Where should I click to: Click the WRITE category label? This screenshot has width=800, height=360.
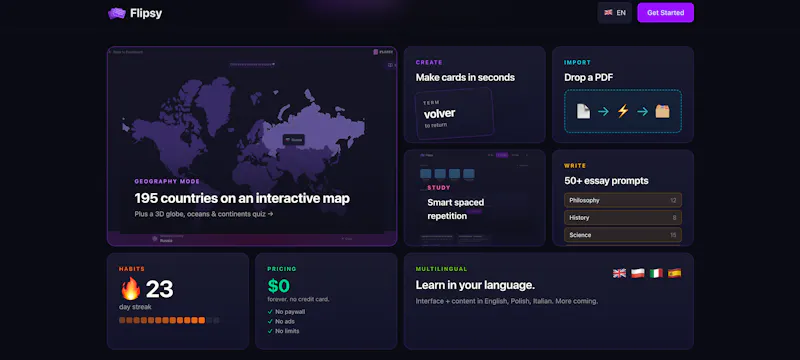point(575,166)
